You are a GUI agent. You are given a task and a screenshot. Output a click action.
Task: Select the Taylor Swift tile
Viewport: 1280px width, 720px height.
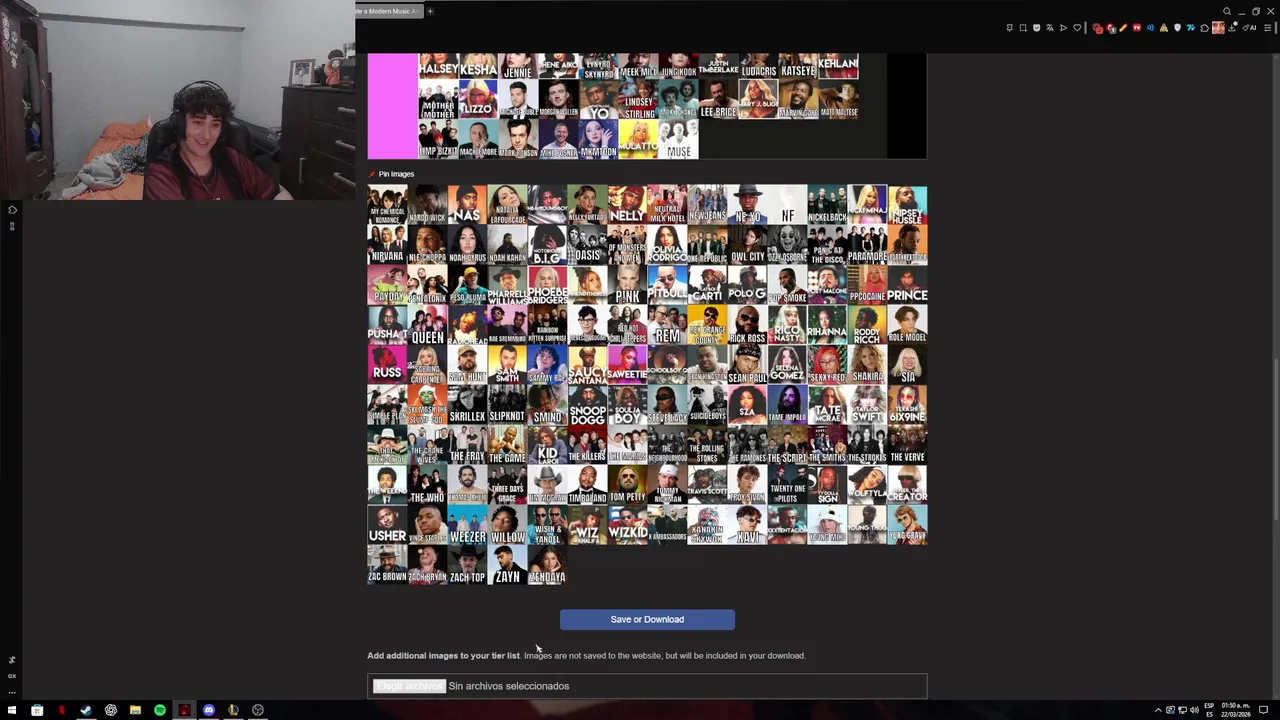(868, 405)
